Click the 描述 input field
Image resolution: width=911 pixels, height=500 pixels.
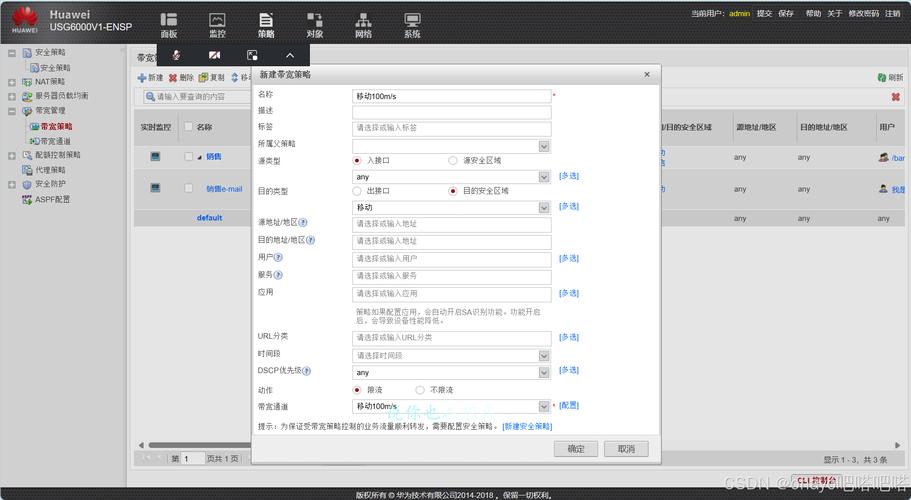(451, 112)
